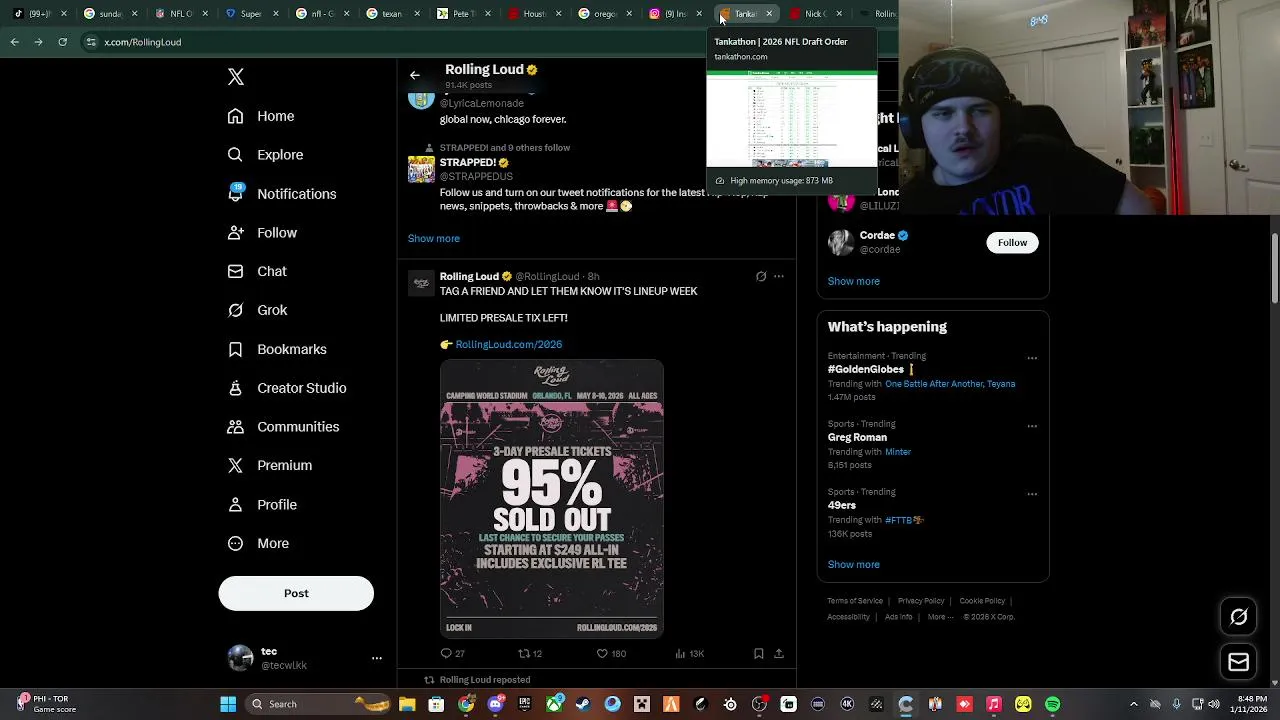Open Communities in the sidebar
This screenshot has height=720, width=1280.
pos(283,427)
